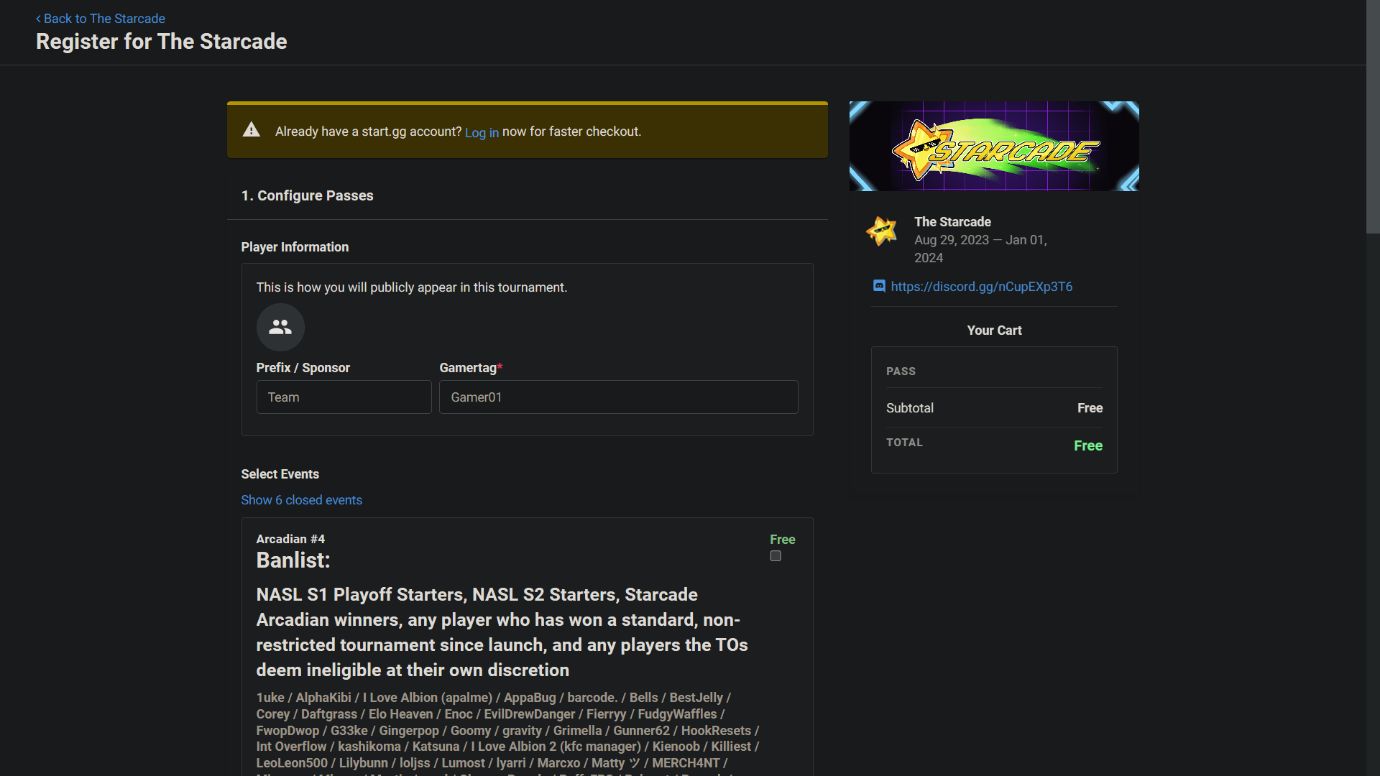Focus the Prefix / Sponsor input field
The image size is (1380, 776).
tap(344, 397)
